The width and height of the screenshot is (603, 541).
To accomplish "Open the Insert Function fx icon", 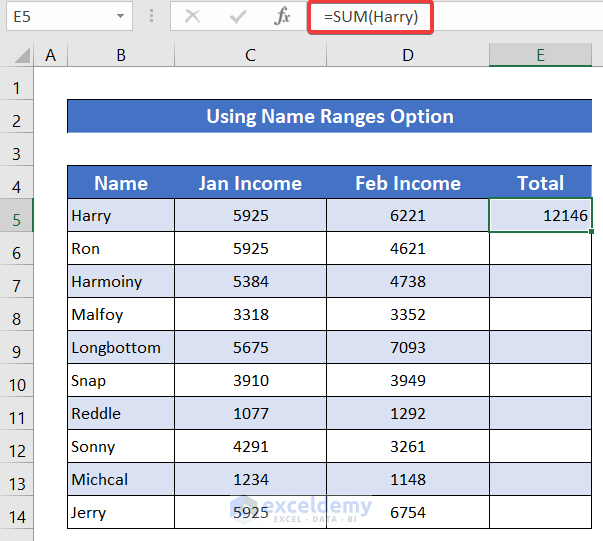I will (283, 17).
